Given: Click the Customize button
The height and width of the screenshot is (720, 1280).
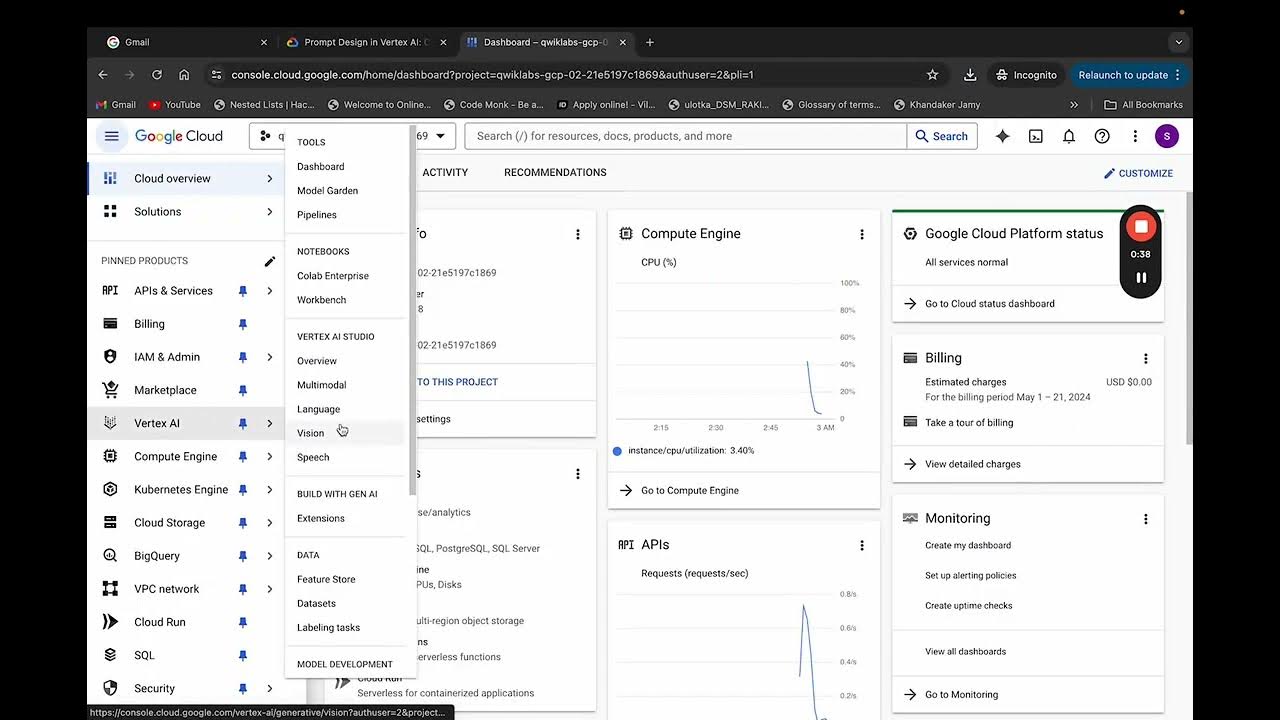Looking at the screenshot, I should 1138,173.
